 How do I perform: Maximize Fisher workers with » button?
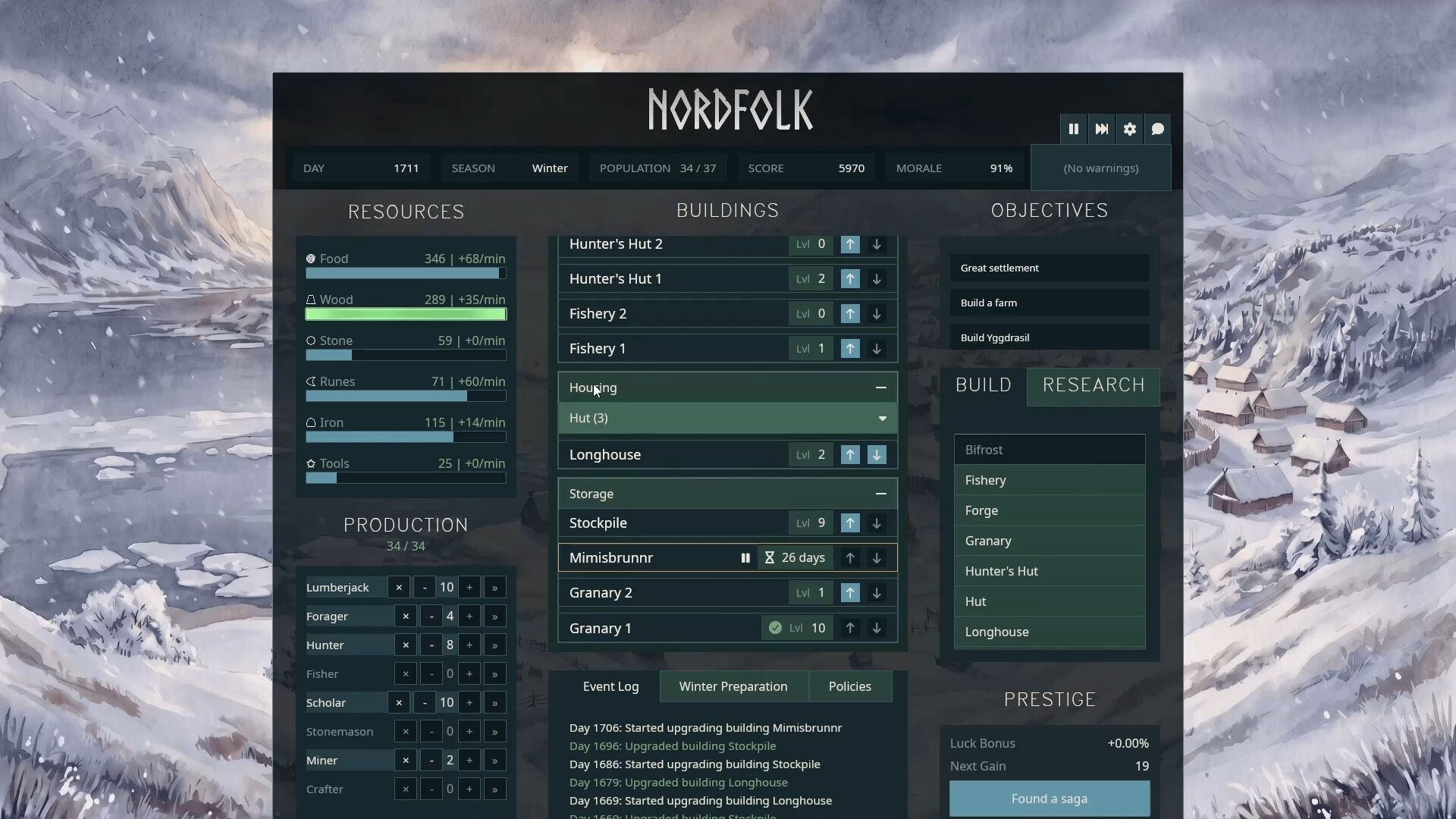(495, 674)
